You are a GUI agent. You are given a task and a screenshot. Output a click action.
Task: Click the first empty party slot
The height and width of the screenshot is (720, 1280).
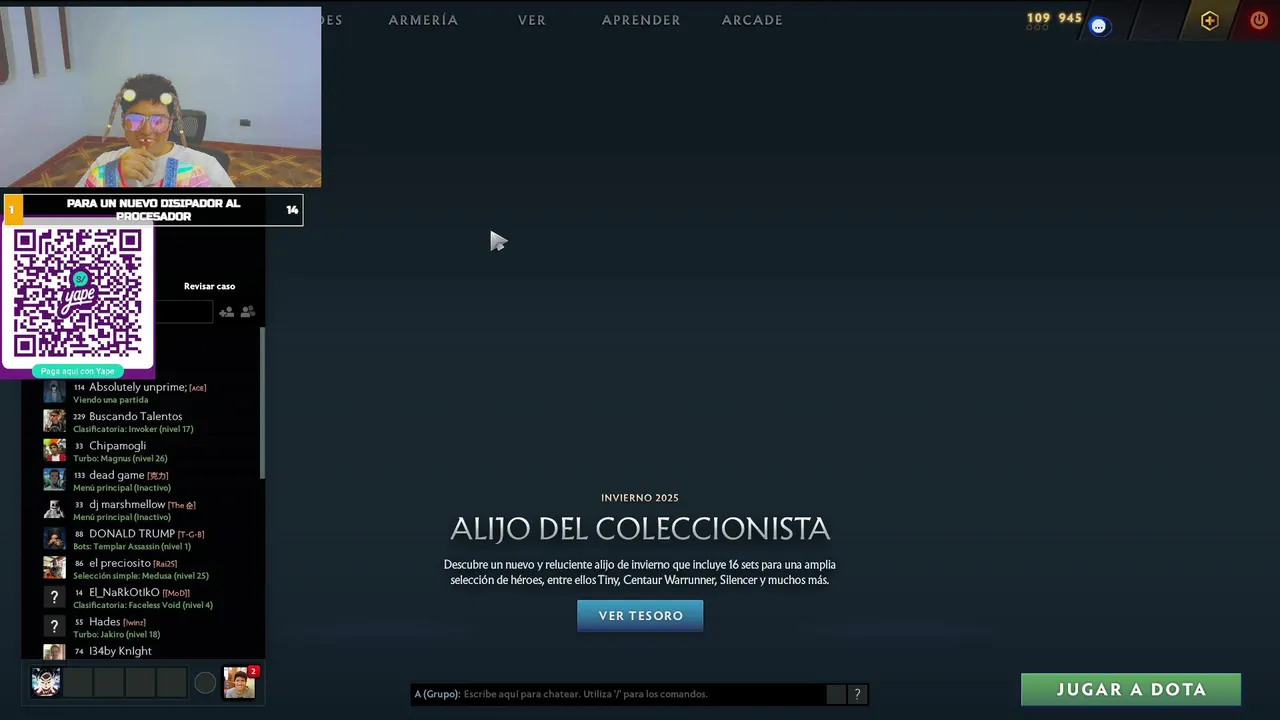(x=79, y=683)
